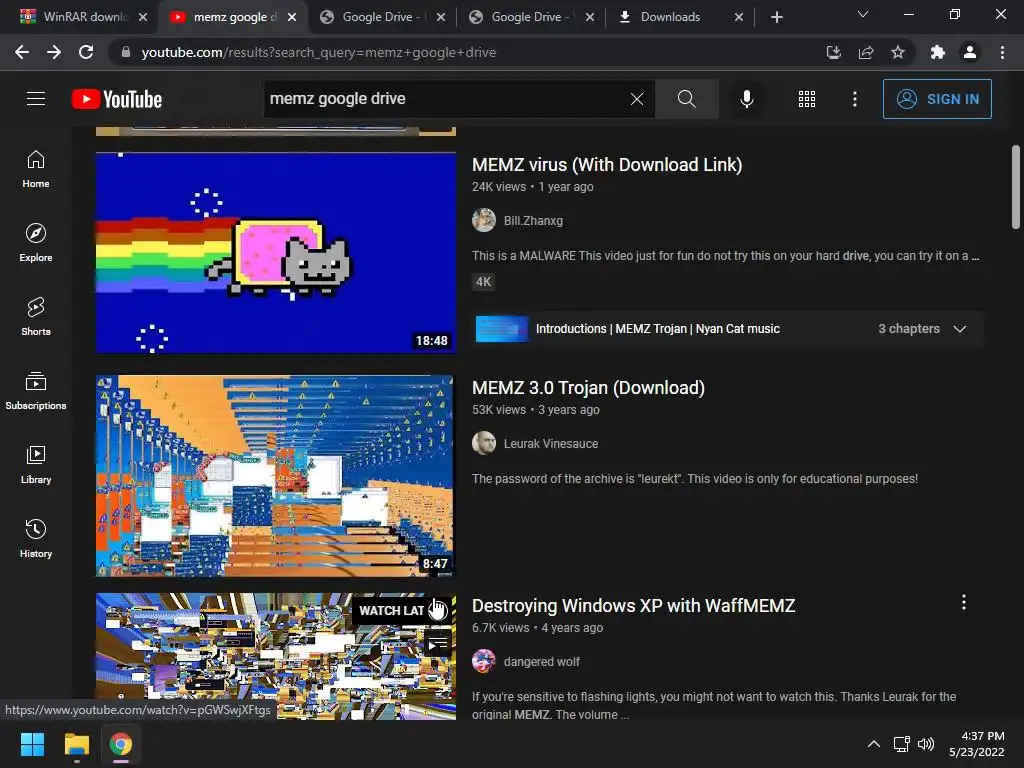Open Explore in sidebar
The image size is (1024, 768).
36,243
